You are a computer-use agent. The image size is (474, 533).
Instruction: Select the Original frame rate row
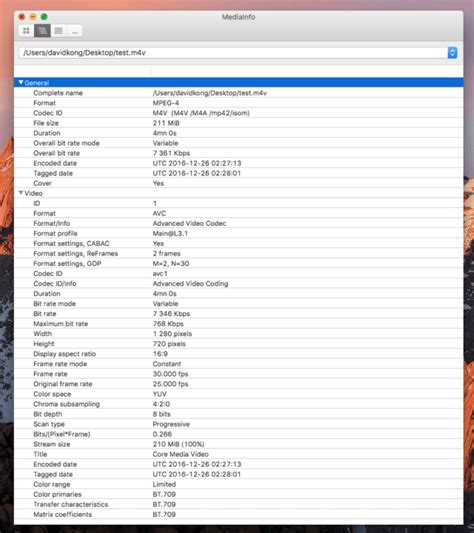click(238, 384)
